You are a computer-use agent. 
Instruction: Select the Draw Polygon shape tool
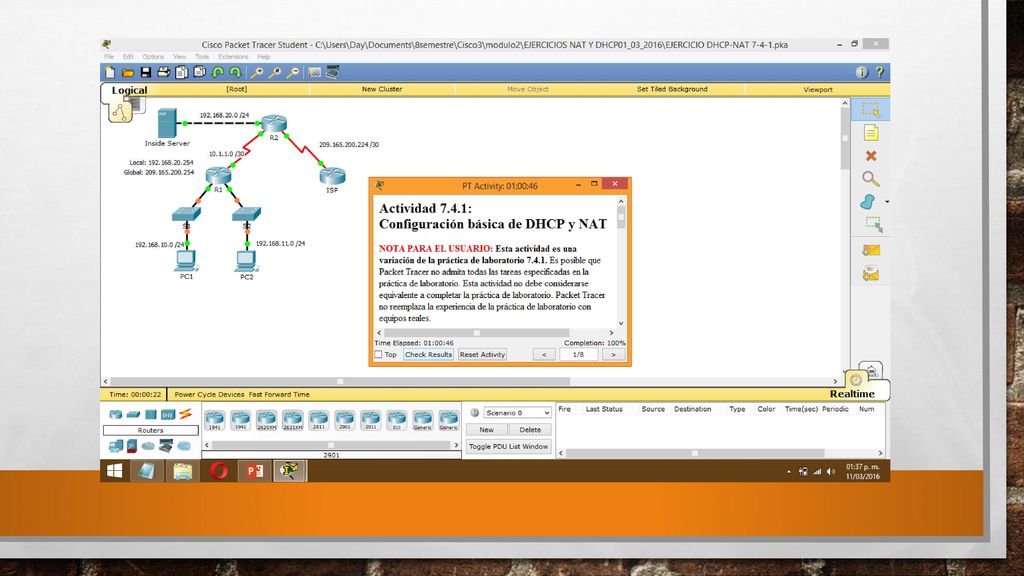click(x=868, y=202)
